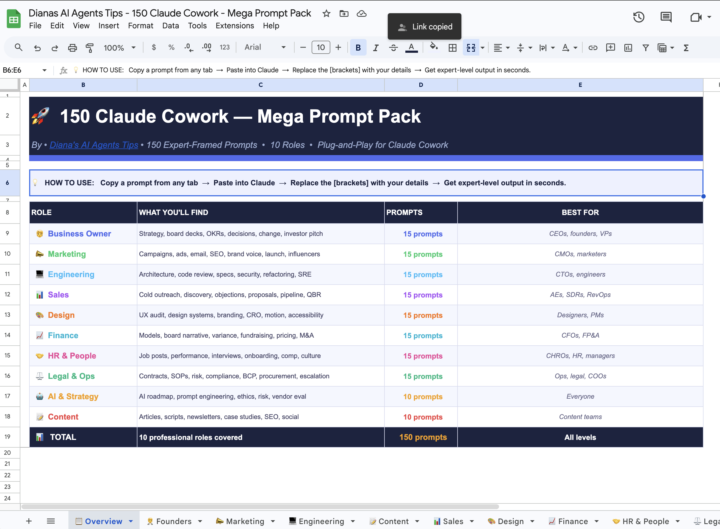
Task: Open the fill color picker
Action: pos(433,47)
